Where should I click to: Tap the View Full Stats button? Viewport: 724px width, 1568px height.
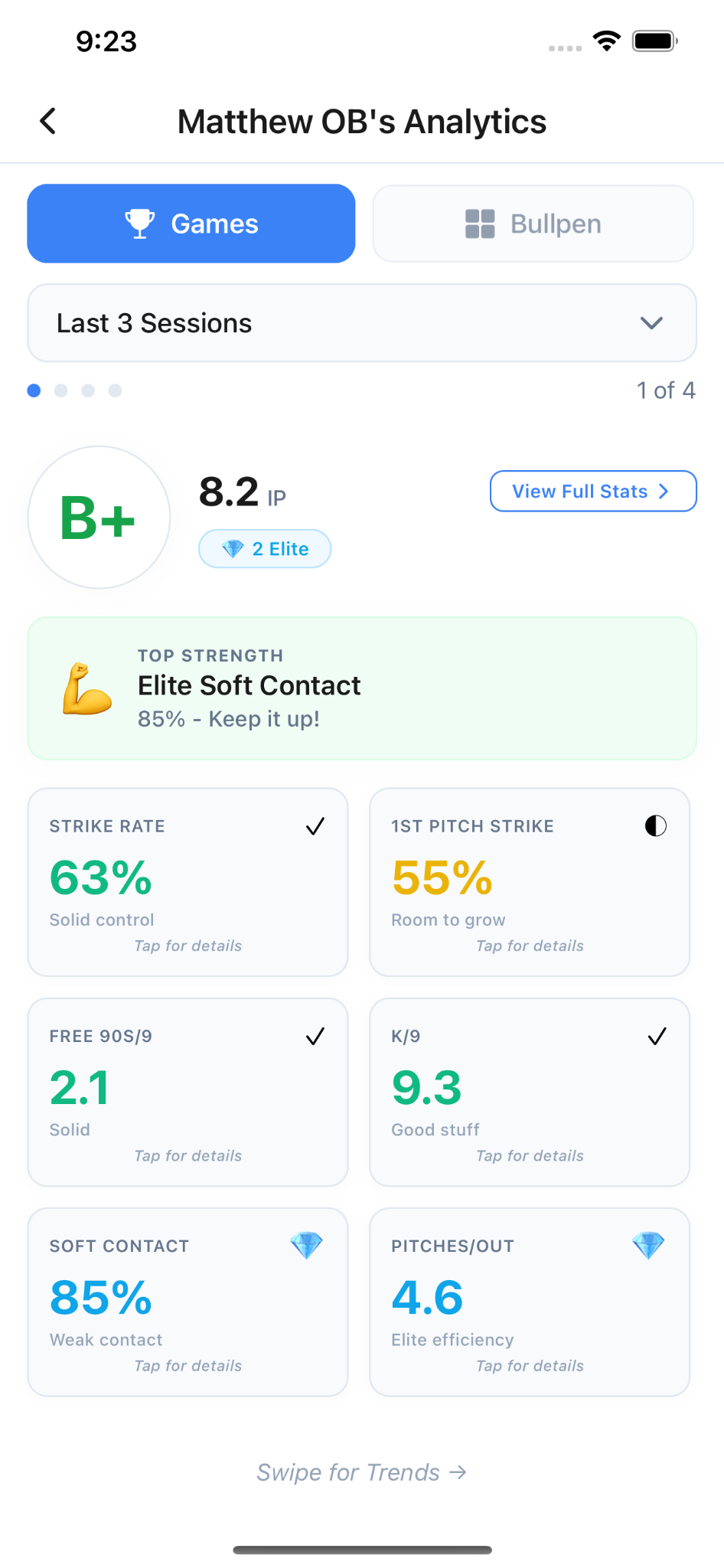click(593, 491)
